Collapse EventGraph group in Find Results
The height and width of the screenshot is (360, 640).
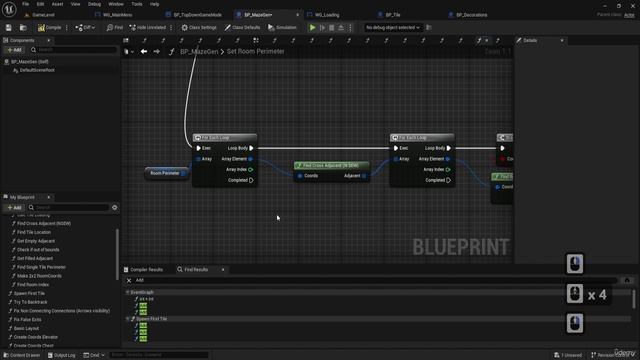127,292
